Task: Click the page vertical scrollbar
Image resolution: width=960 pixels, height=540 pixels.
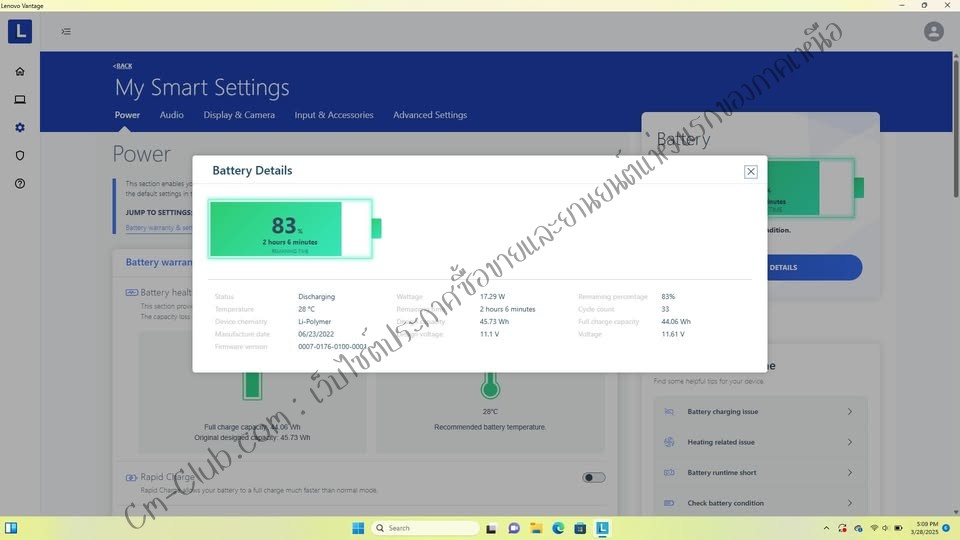Action: (x=956, y=129)
